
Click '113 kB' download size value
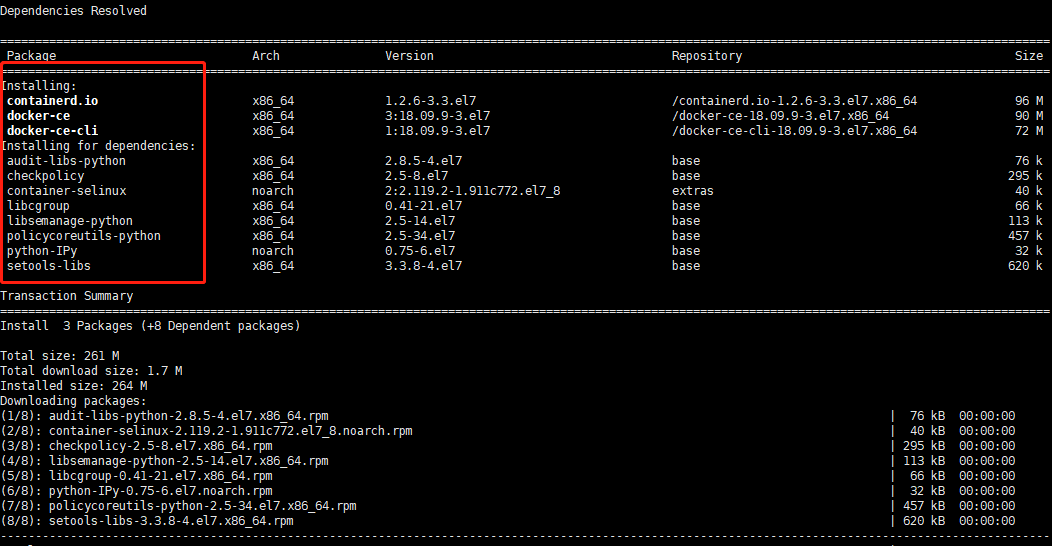[x=924, y=461]
